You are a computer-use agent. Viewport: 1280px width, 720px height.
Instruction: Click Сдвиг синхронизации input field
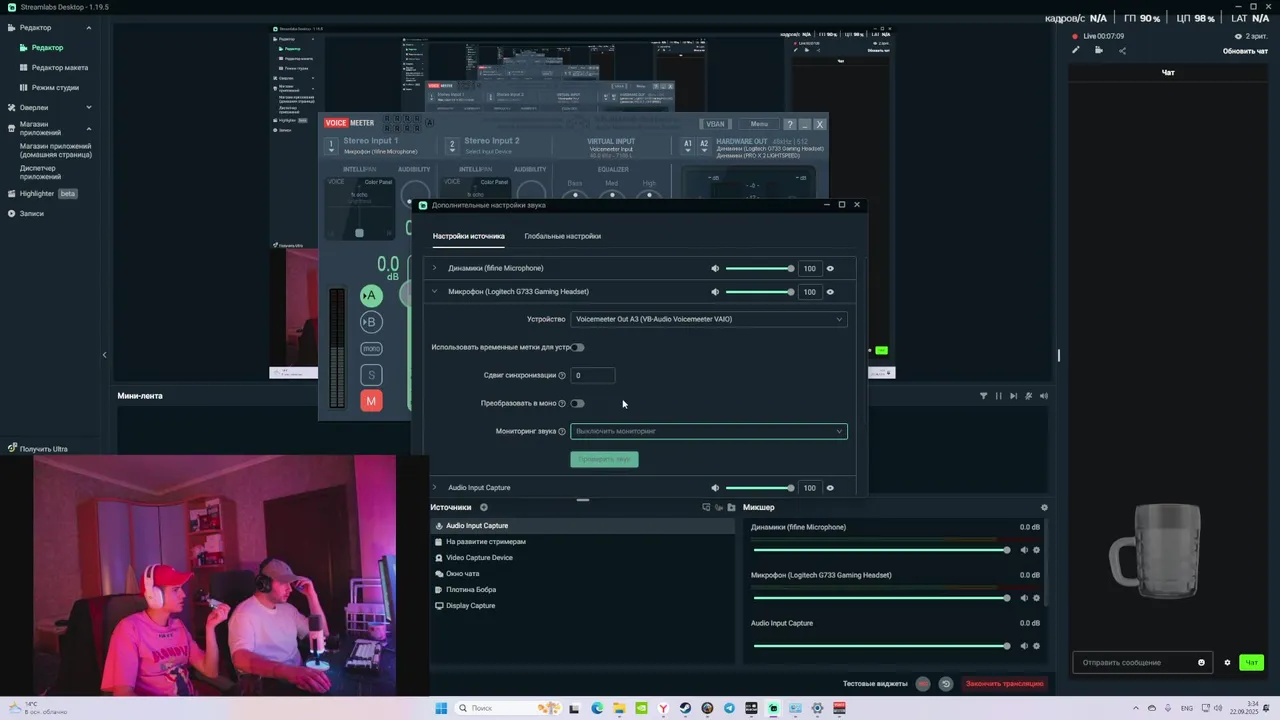pyautogui.click(x=593, y=375)
